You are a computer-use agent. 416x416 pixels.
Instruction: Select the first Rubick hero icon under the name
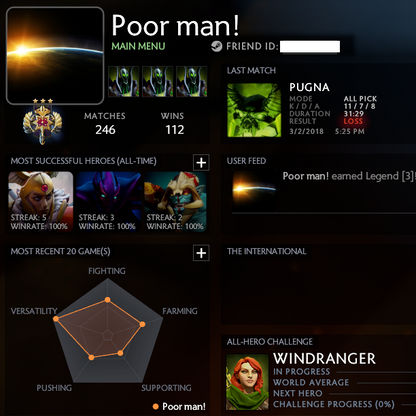coord(124,82)
